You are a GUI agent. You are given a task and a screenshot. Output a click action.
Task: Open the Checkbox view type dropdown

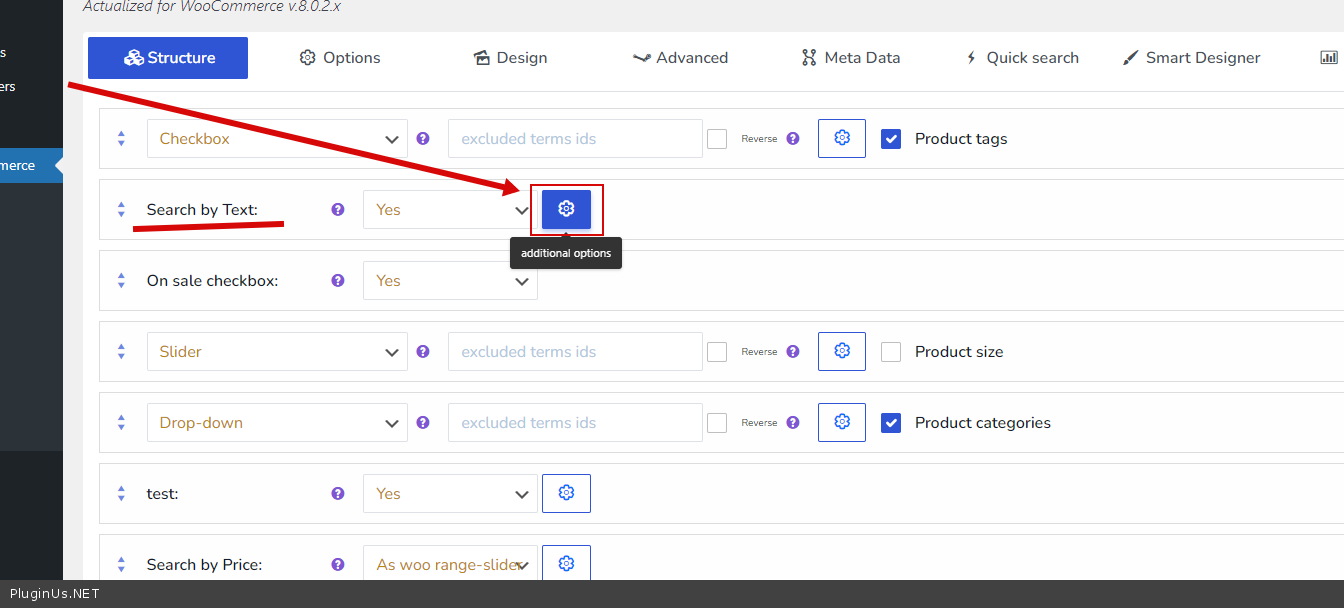[277, 139]
